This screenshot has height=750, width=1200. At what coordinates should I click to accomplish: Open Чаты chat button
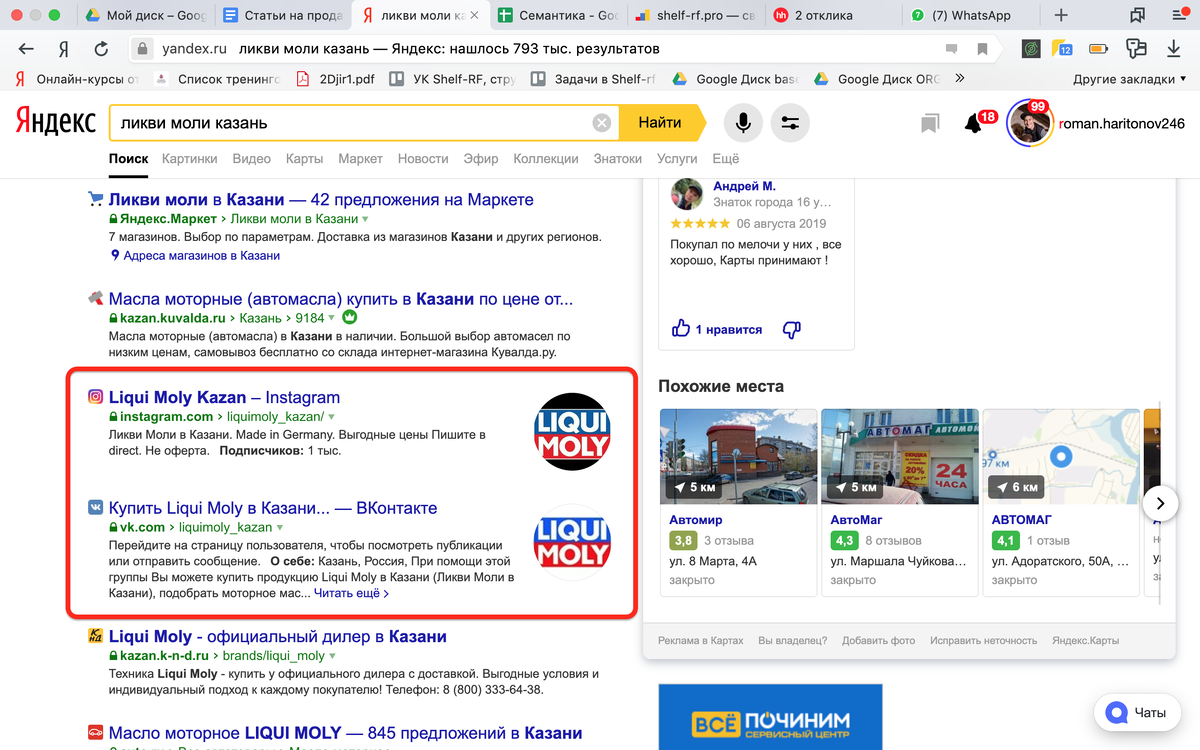pos(1138,713)
